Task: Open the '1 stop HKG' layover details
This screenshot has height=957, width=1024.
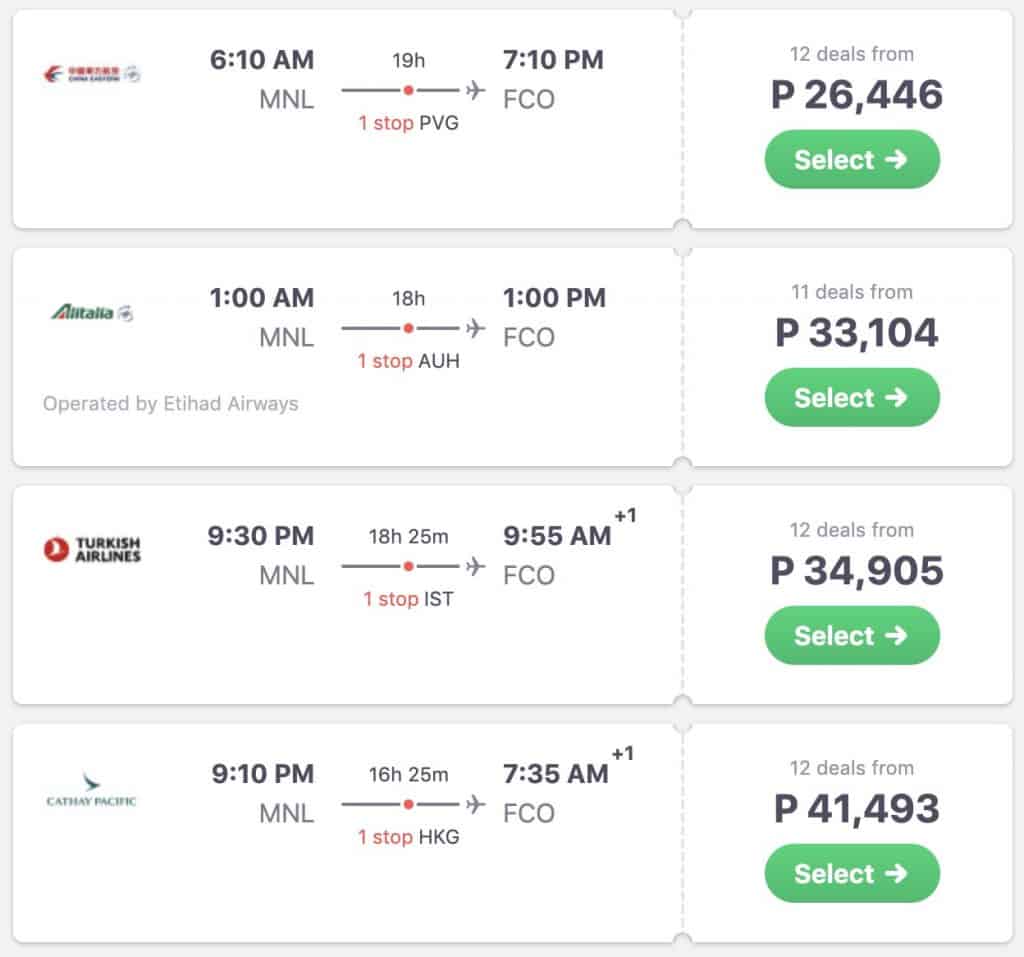Action: pos(408,837)
